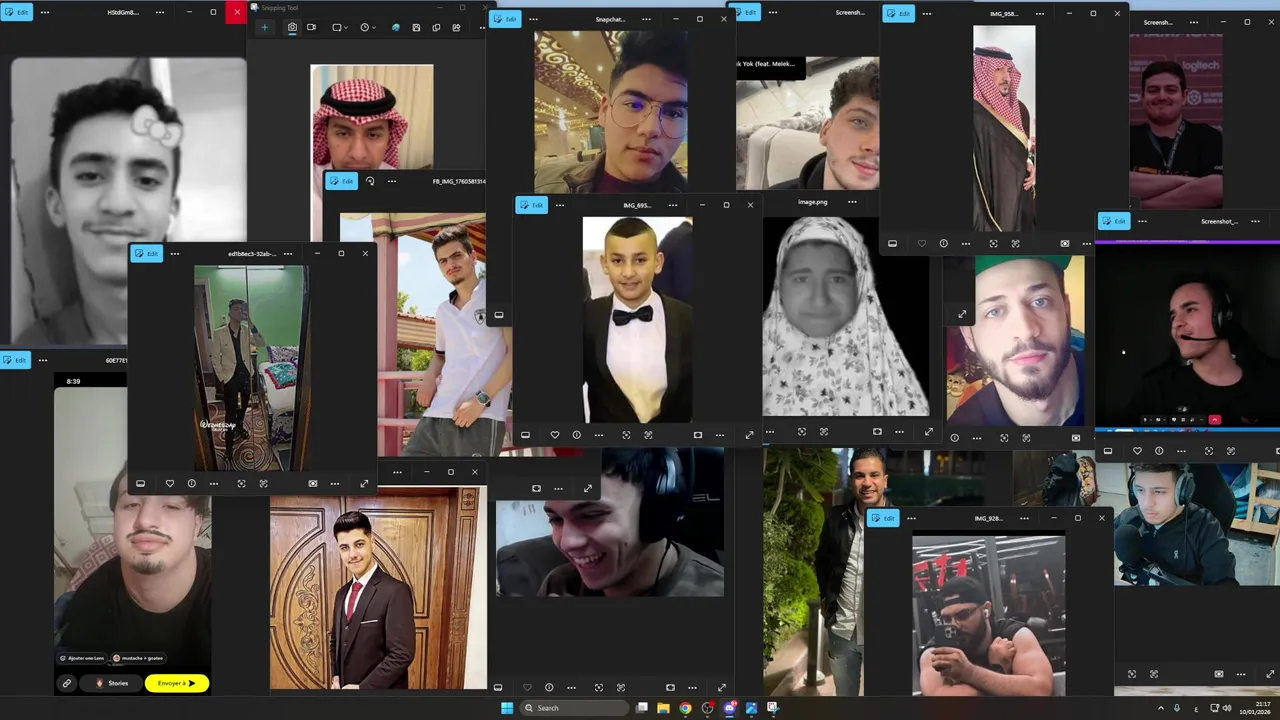Image resolution: width=1280 pixels, height=720 pixels.
Task: Enter fullscreen in IMG_695 window
Action: click(749, 435)
